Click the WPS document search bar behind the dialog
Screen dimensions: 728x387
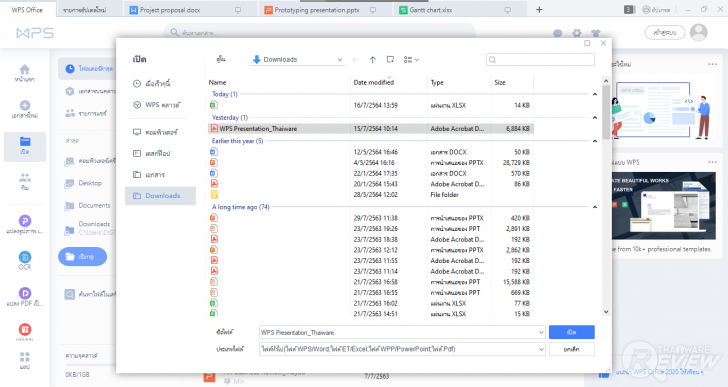point(320,32)
